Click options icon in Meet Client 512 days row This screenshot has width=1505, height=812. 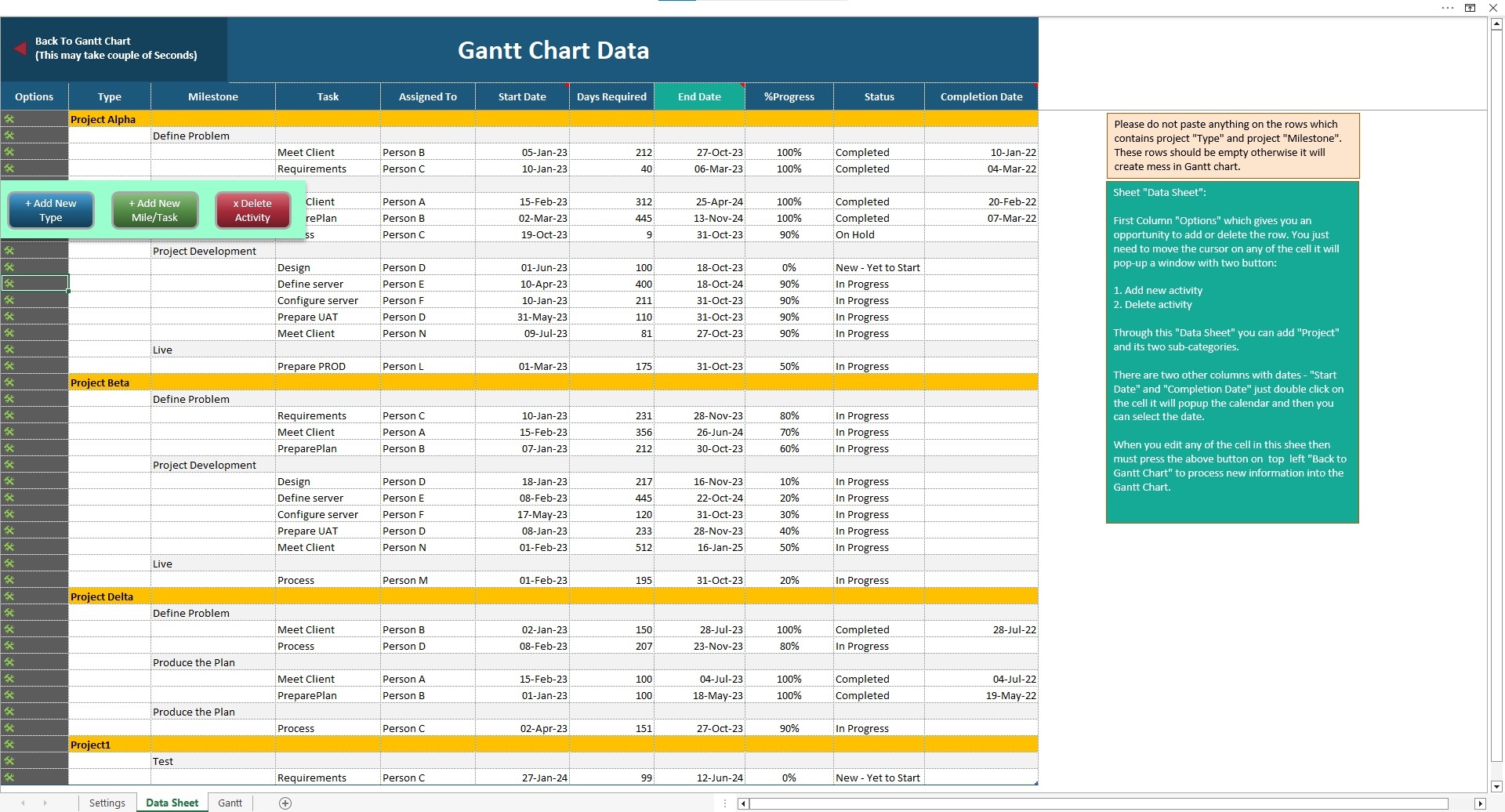(9, 547)
